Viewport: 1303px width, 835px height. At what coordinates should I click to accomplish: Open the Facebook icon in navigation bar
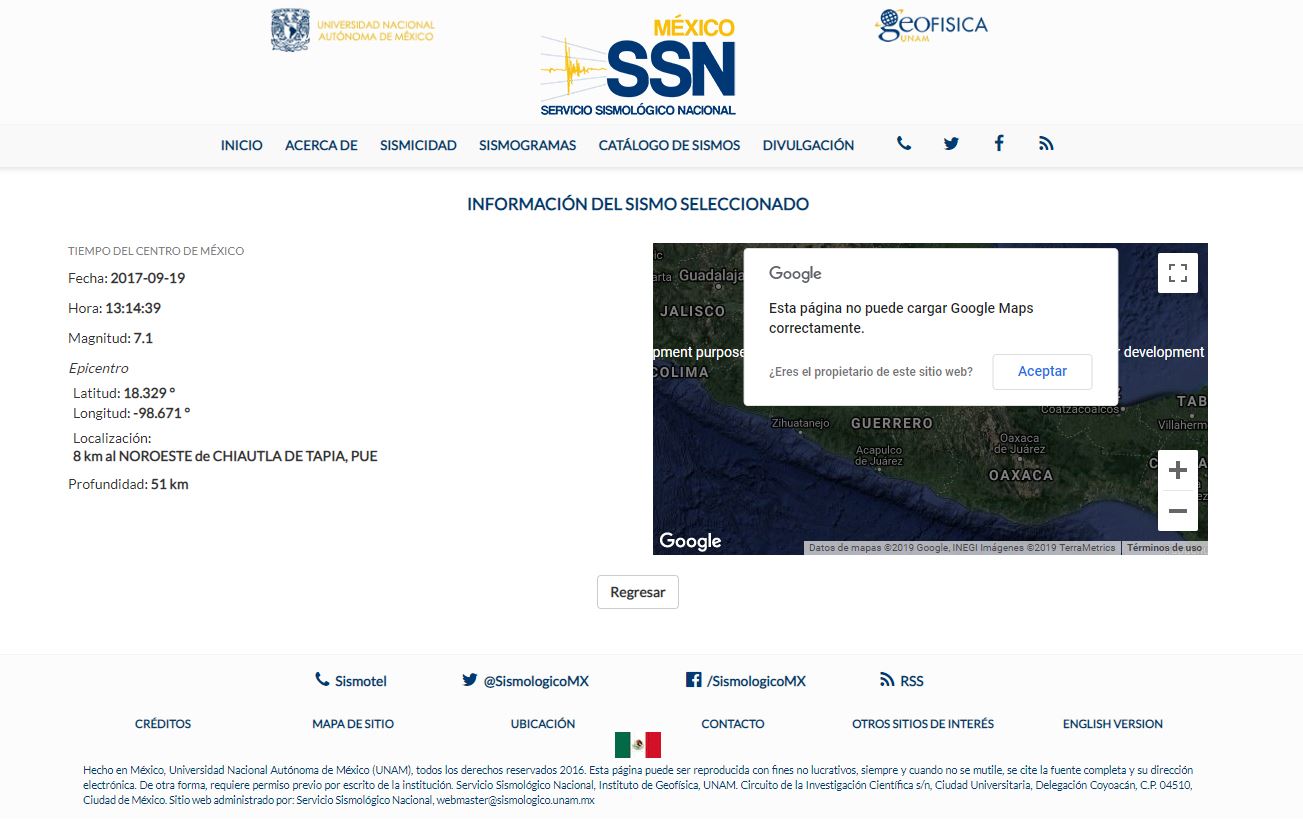(x=998, y=143)
